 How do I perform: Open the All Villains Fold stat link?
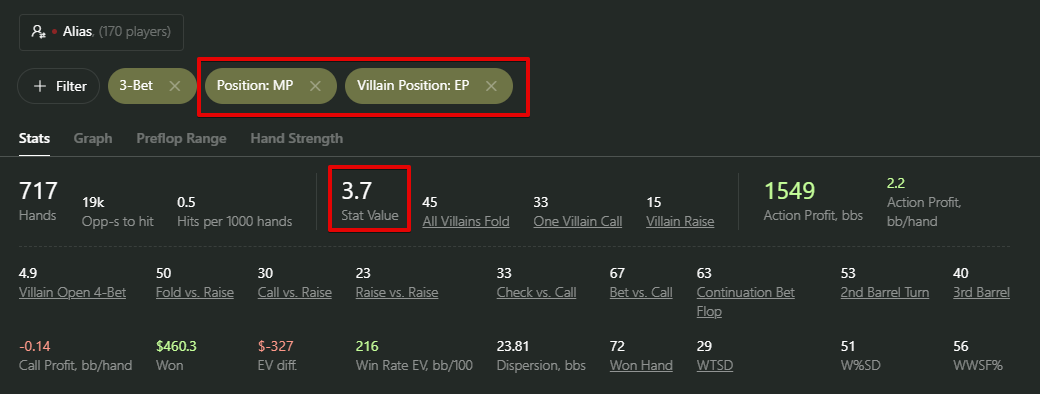[x=466, y=222]
